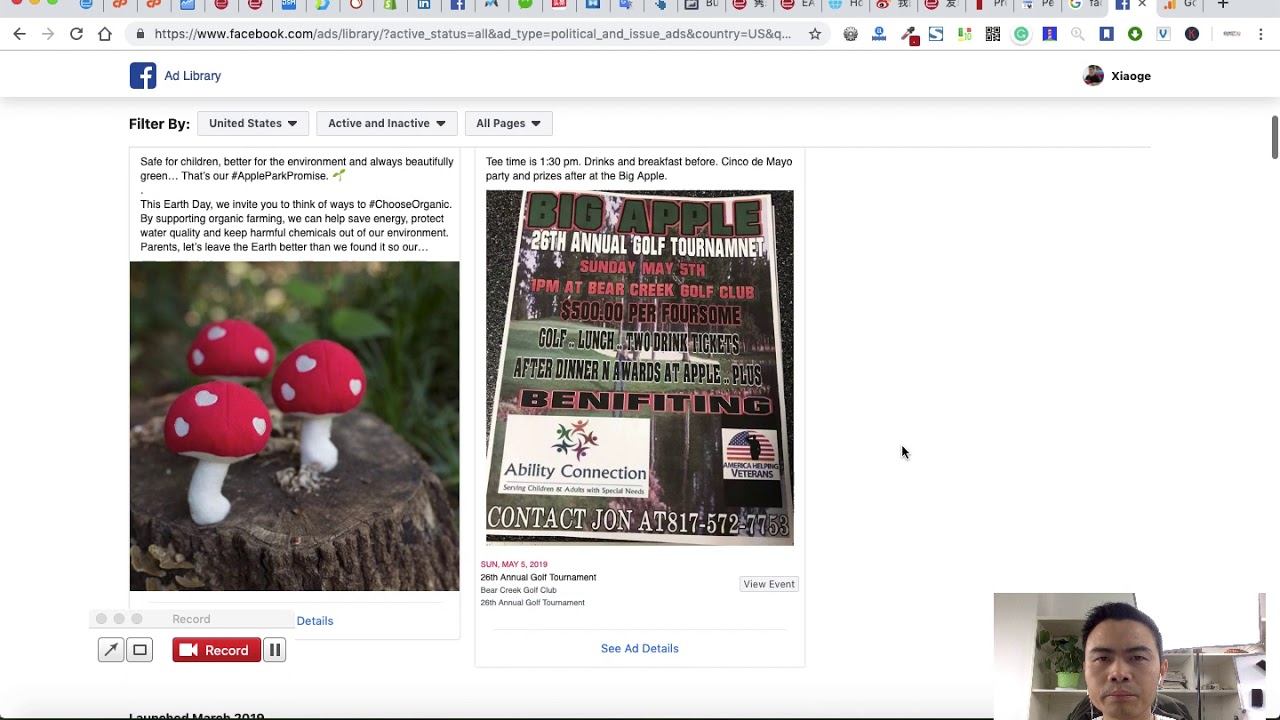Expand the Active and Inactive filter
The height and width of the screenshot is (720, 1280).
[387, 123]
